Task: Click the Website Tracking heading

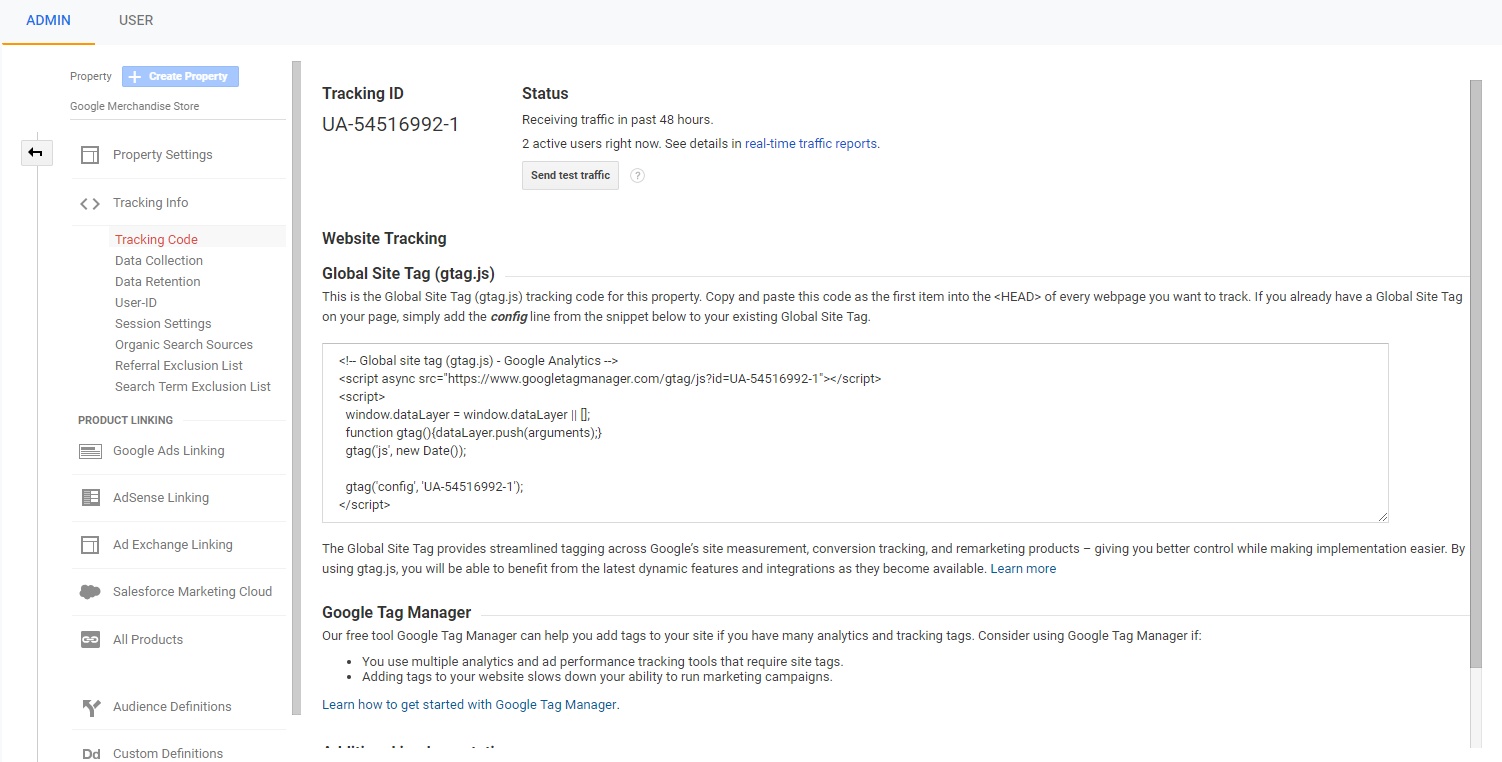Action: [x=384, y=239]
